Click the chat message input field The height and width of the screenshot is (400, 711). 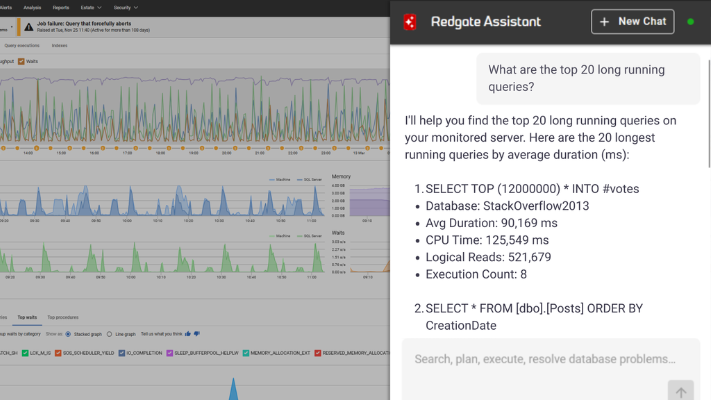click(x=545, y=359)
